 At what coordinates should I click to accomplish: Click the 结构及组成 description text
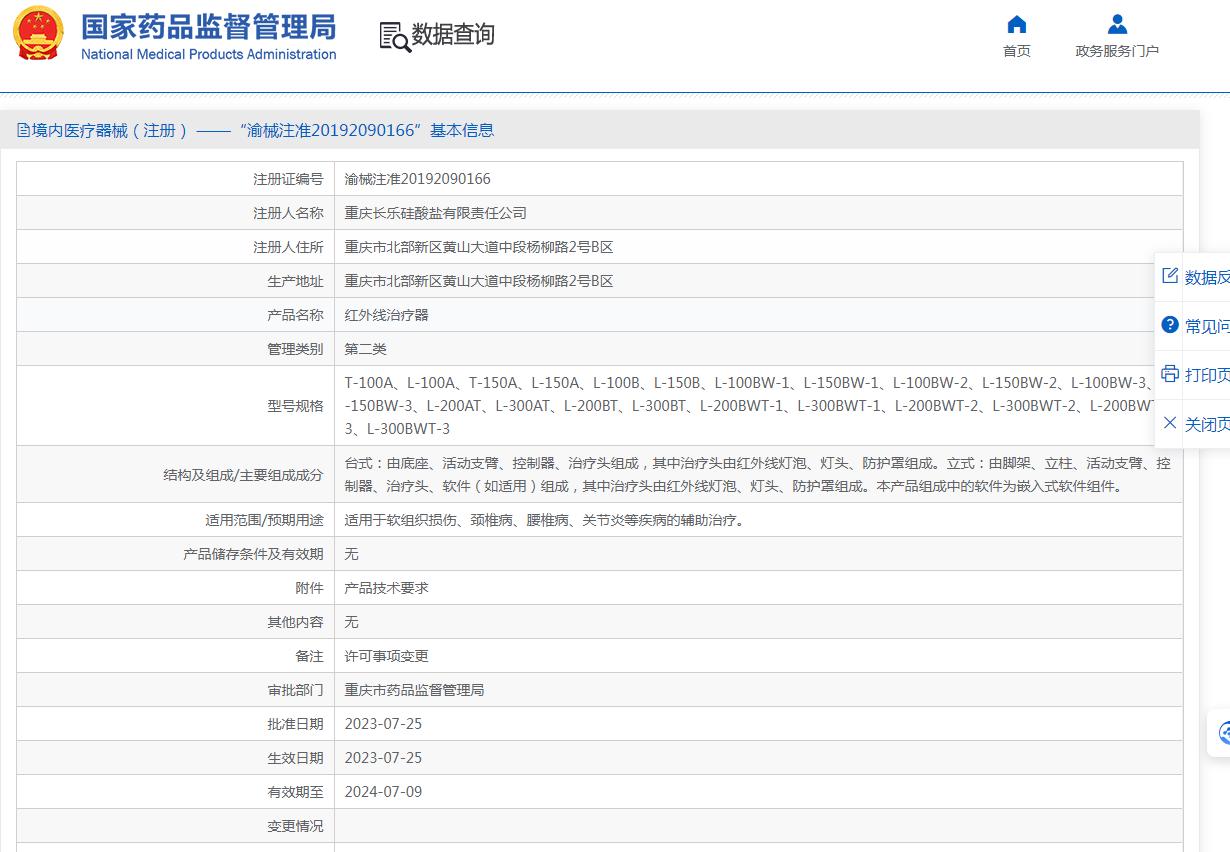pos(758,475)
